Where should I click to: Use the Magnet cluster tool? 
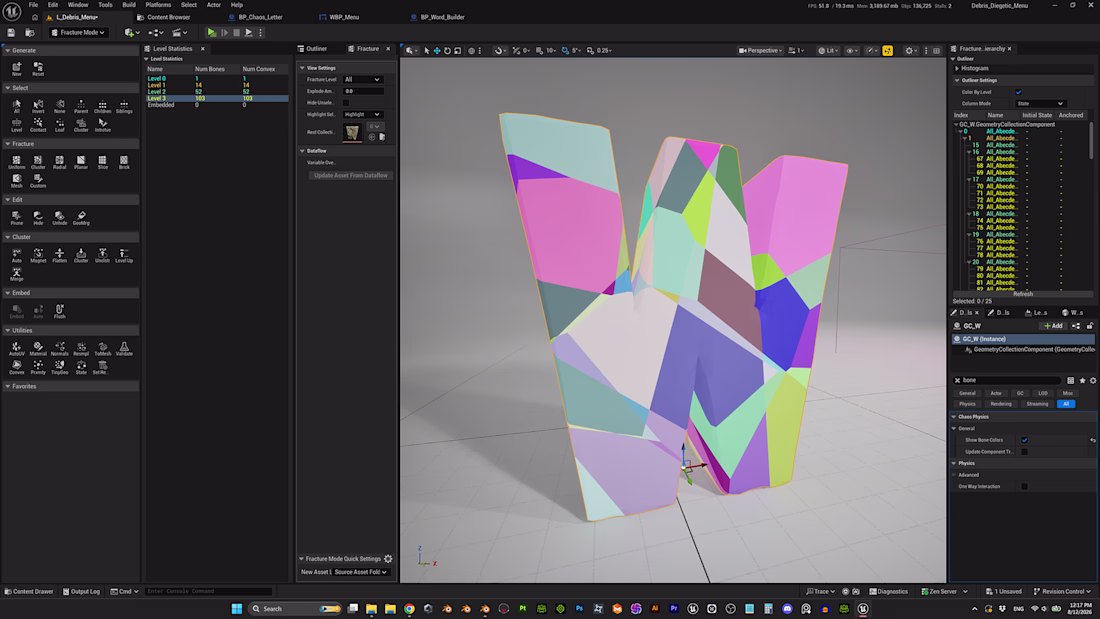(38, 255)
